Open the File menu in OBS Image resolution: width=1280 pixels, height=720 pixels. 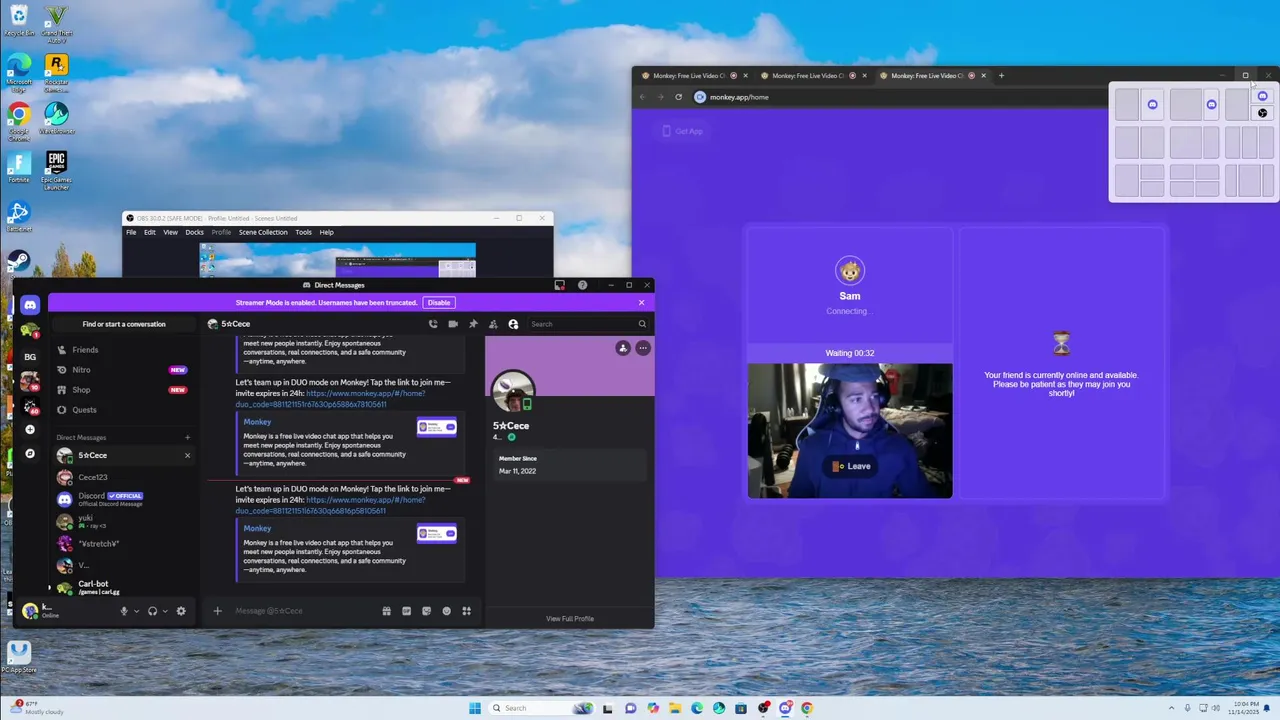tap(131, 232)
